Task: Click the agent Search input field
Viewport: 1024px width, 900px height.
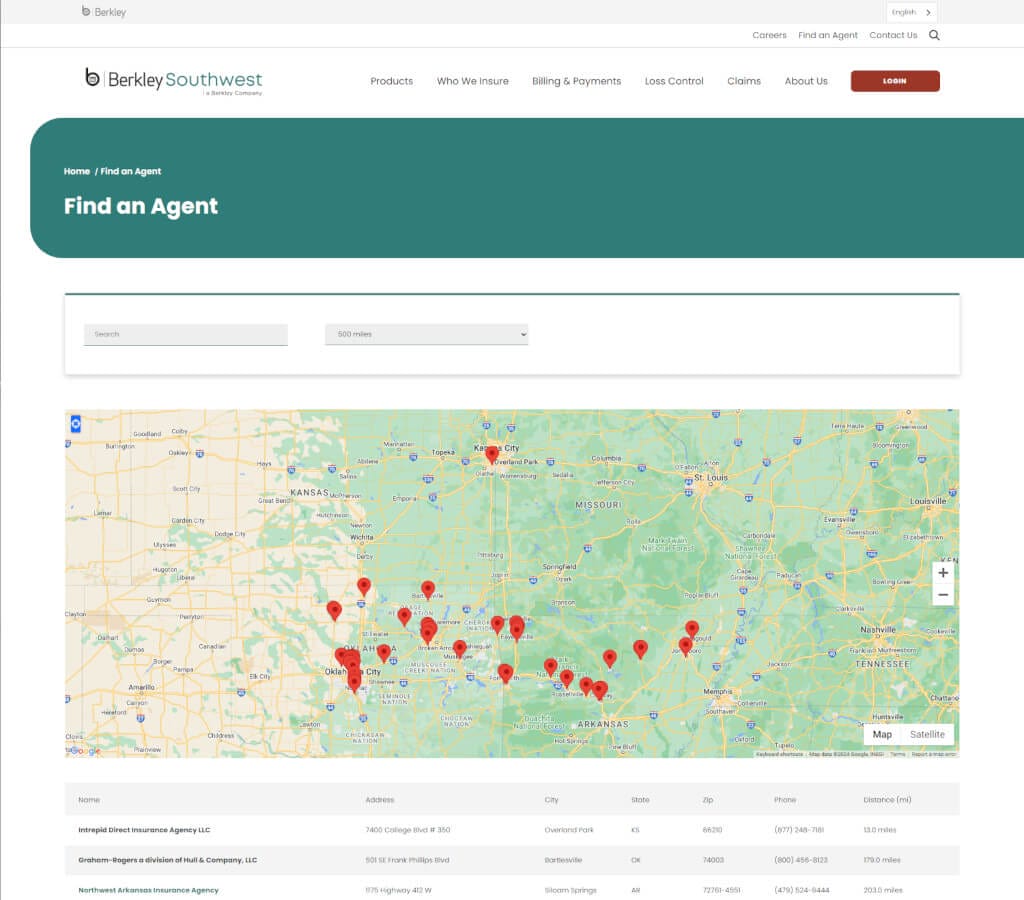Action: click(185, 334)
